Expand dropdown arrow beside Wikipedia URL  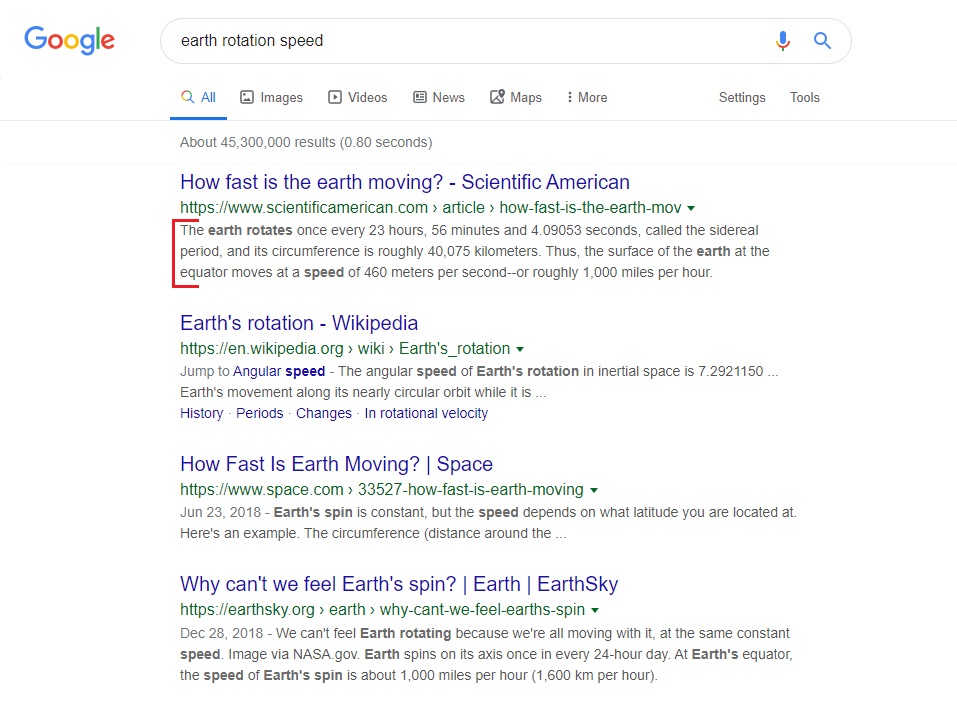tap(520, 349)
